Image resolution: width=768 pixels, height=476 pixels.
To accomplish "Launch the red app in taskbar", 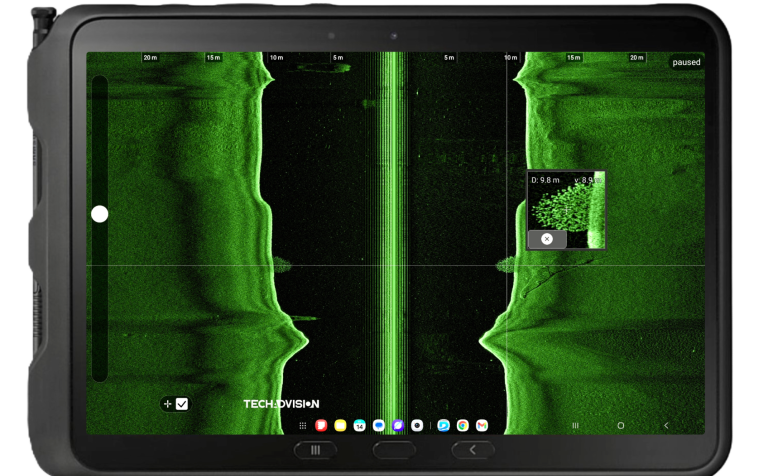I will [321, 425].
